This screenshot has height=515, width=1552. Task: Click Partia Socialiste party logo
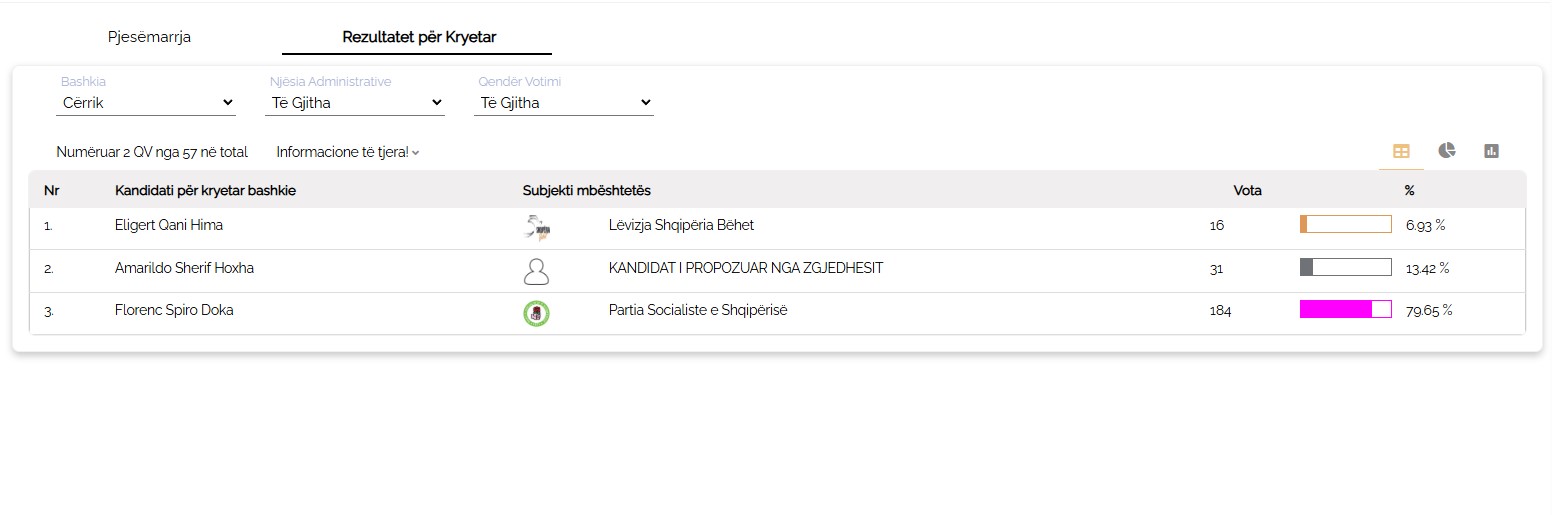coord(537,313)
